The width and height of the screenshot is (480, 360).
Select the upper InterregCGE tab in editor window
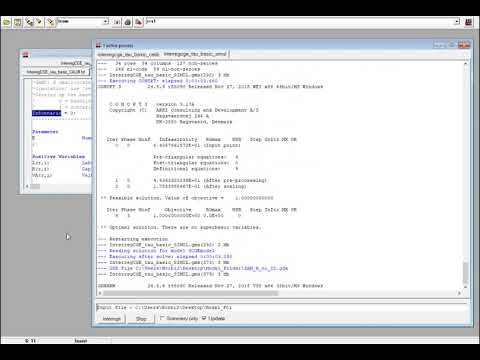click(x=75, y=63)
